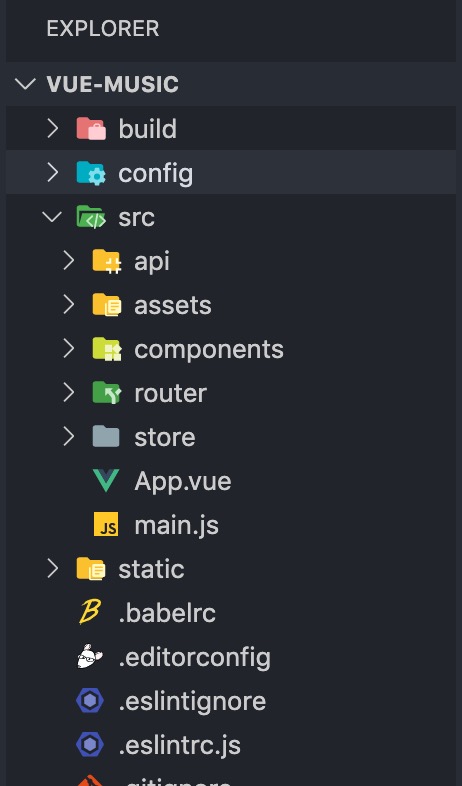Screen dimensions: 462x786
Task: Expand the api folder chevron
Action: [69, 261]
